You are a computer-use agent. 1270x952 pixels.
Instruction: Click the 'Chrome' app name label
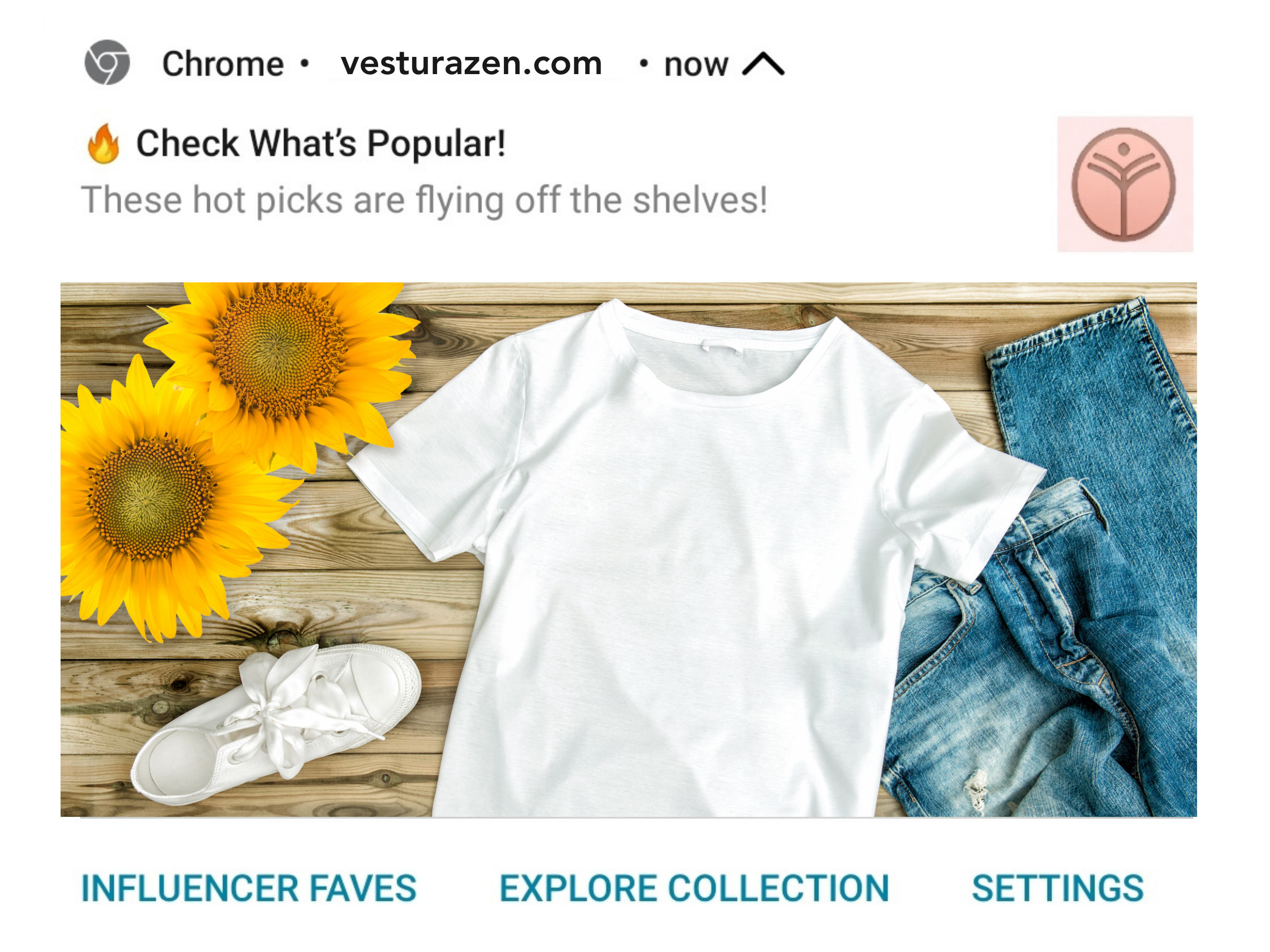[223, 64]
